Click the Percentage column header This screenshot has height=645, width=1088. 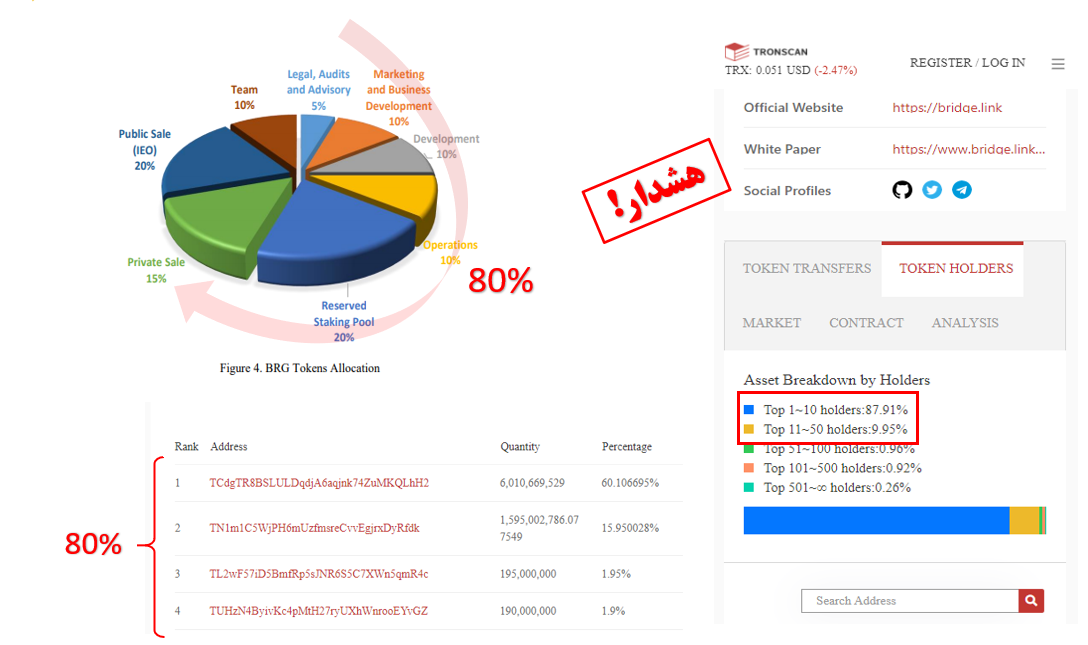pos(627,447)
